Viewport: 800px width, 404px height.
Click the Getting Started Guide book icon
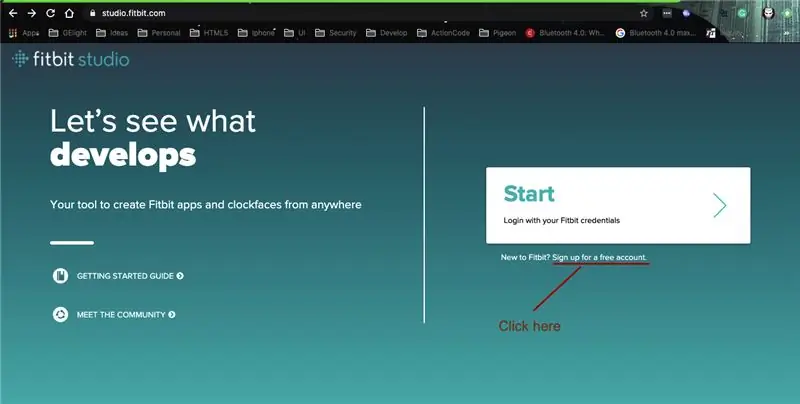(60, 276)
